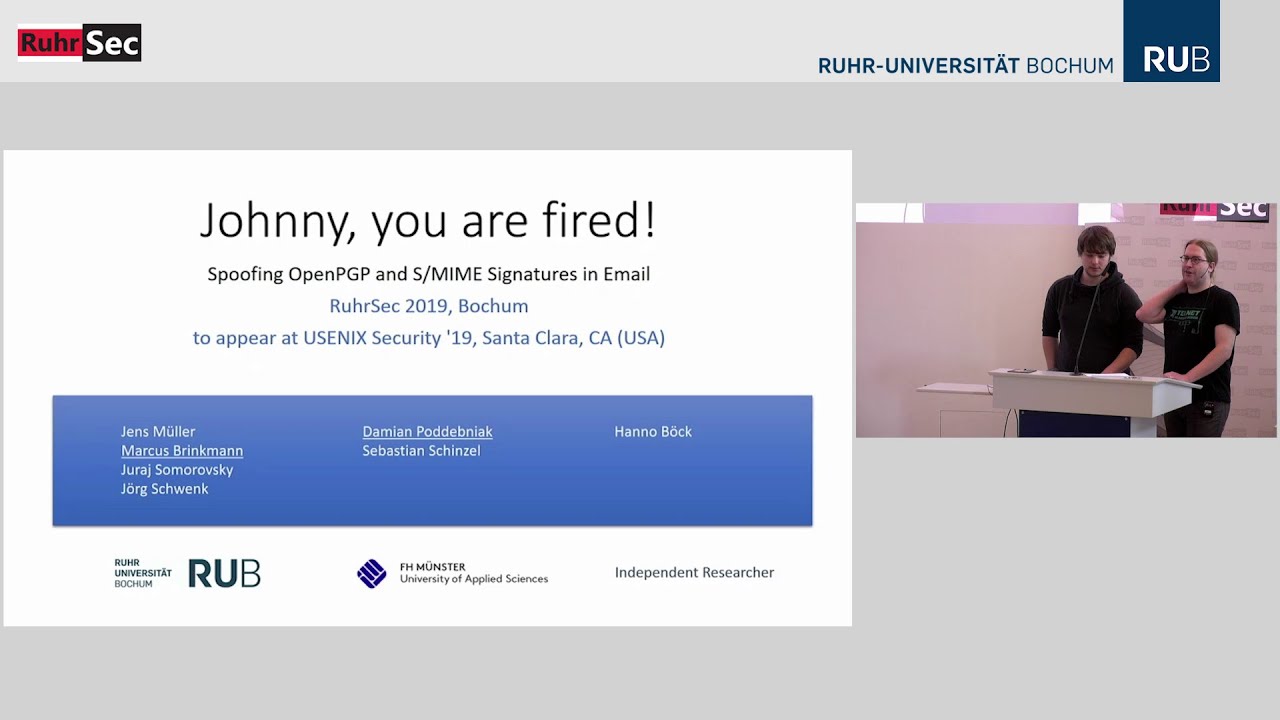Viewport: 1280px width, 720px height.
Task: Click underlined name Marcus Brinkmann
Action: 182,451
